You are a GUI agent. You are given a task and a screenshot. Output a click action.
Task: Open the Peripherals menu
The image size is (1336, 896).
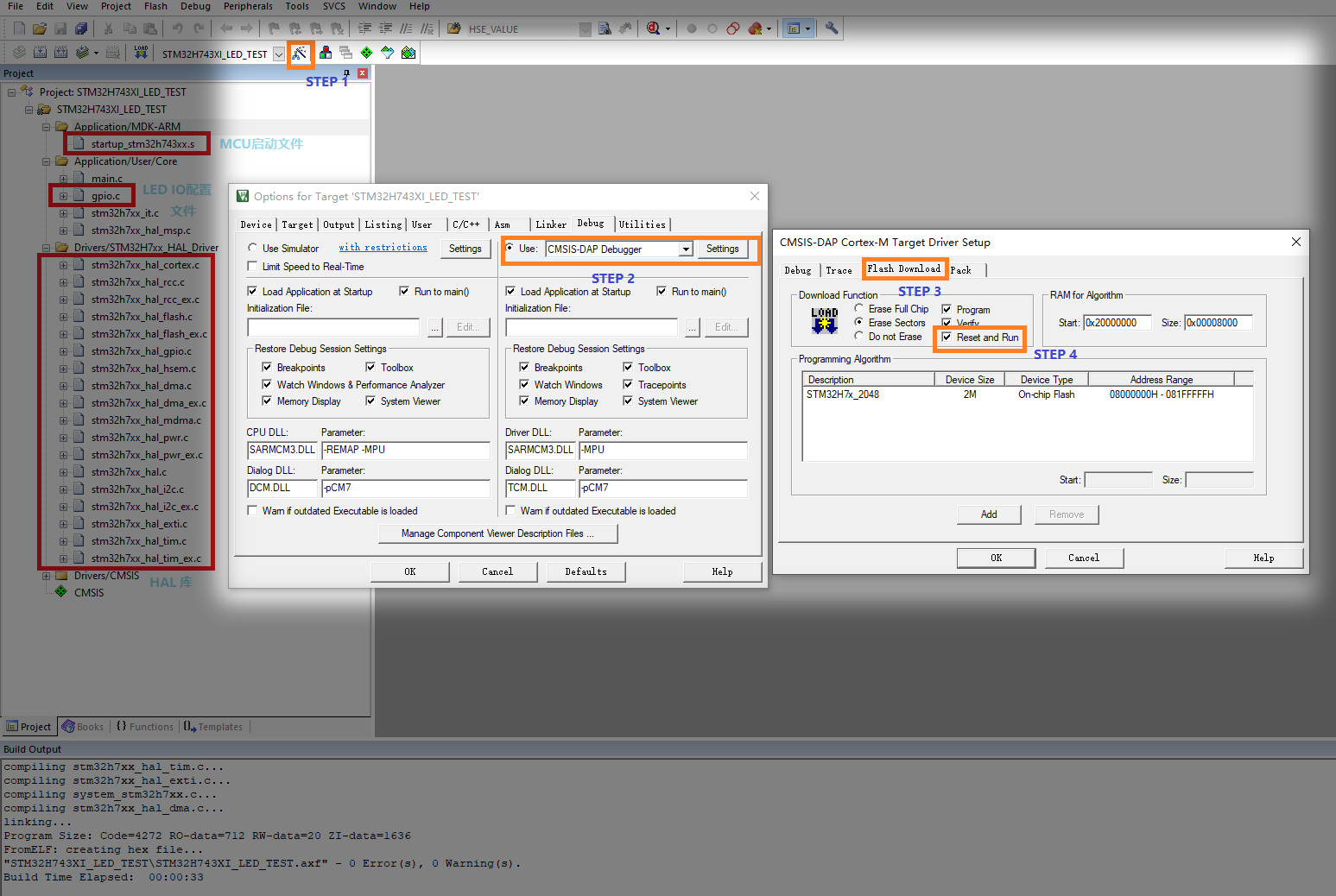248,6
